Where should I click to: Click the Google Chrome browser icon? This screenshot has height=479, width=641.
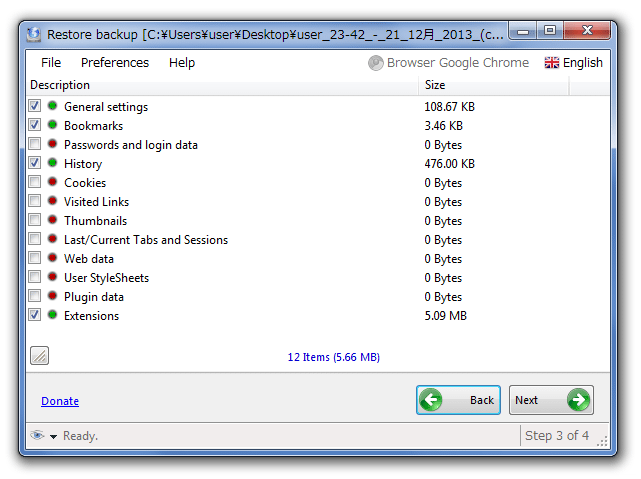[375, 63]
